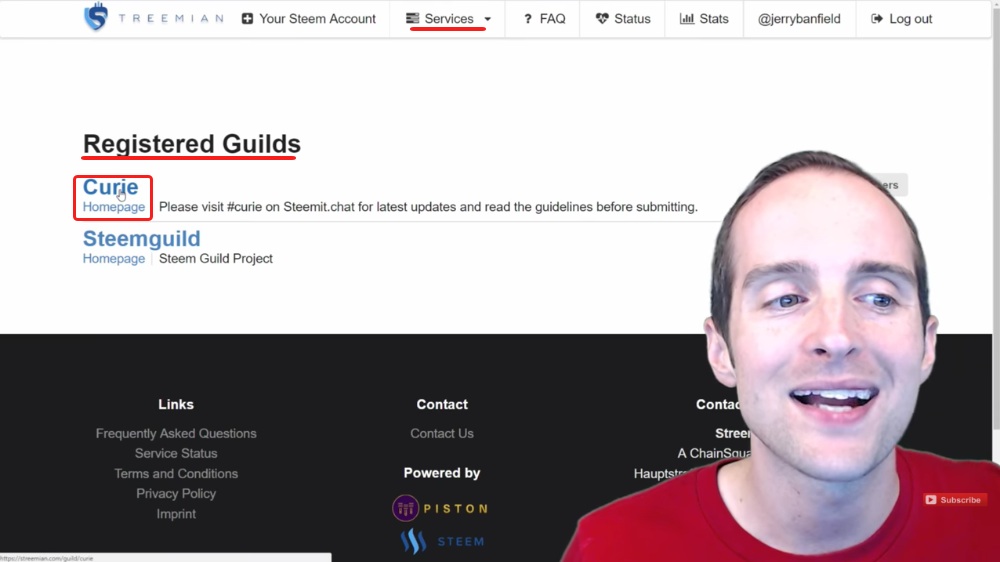This screenshot has width=1000, height=562.
Task: Open the Stats page
Action: (x=704, y=19)
